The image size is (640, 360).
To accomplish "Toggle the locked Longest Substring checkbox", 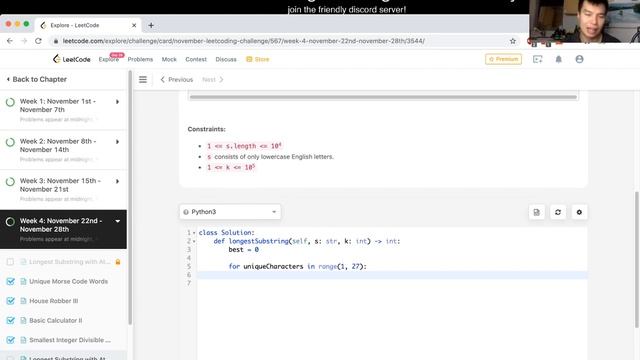I will pyautogui.click(x=11, y=262).
